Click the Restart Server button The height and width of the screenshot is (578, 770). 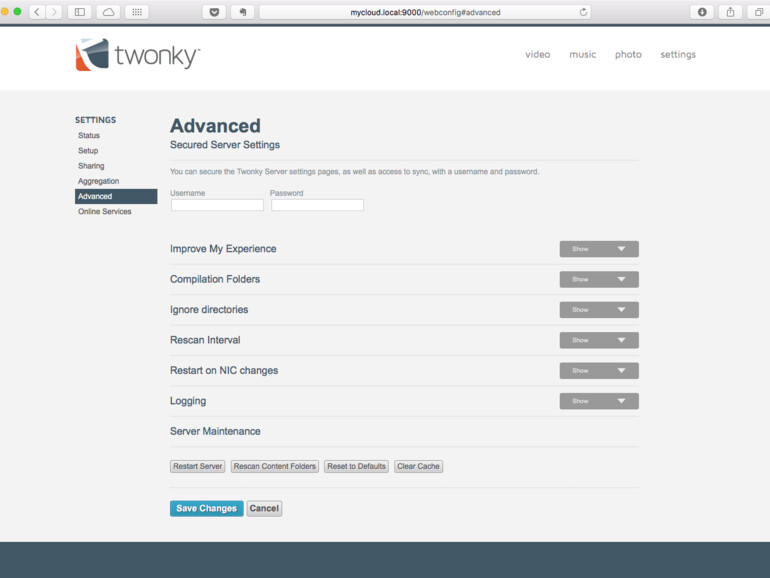point(197,466)
